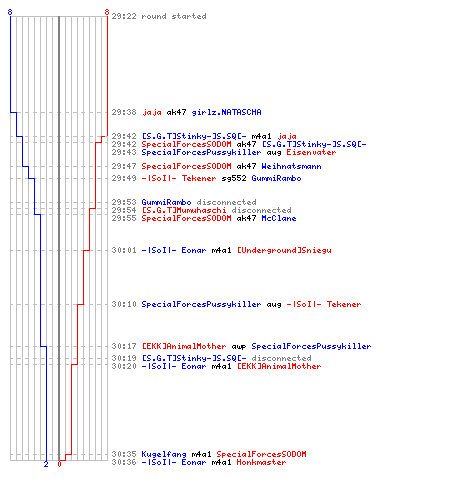
Task: Click [Underground]Sniegu at 30:01
Action: [284, 250]
